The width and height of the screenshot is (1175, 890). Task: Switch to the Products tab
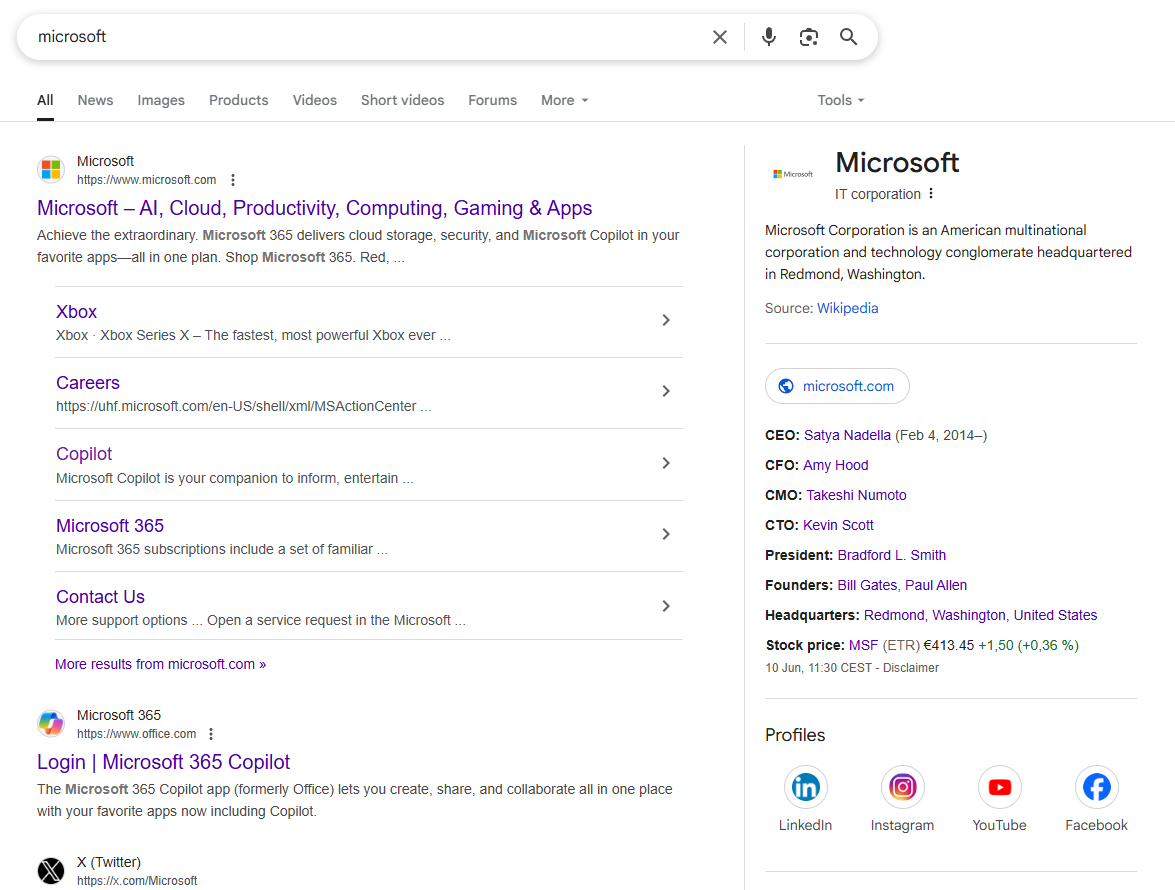(238, 100)
